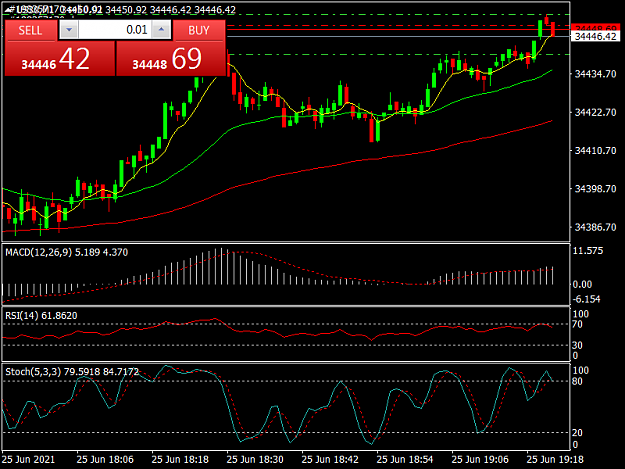Screen dimensions: 625x469
Task: Click the 34386.70 price axis label
Action: click(x=596, y=227)
